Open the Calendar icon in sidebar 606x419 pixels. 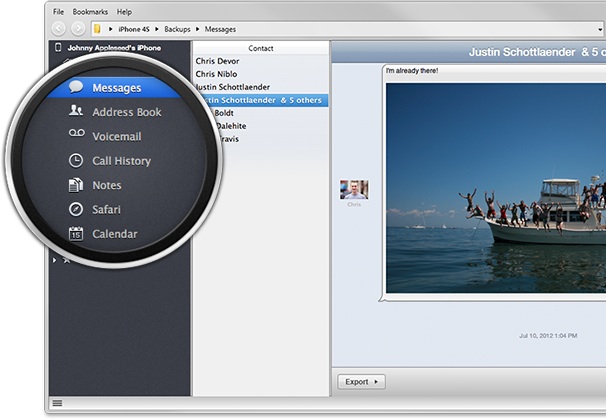(x=76, y=234)
